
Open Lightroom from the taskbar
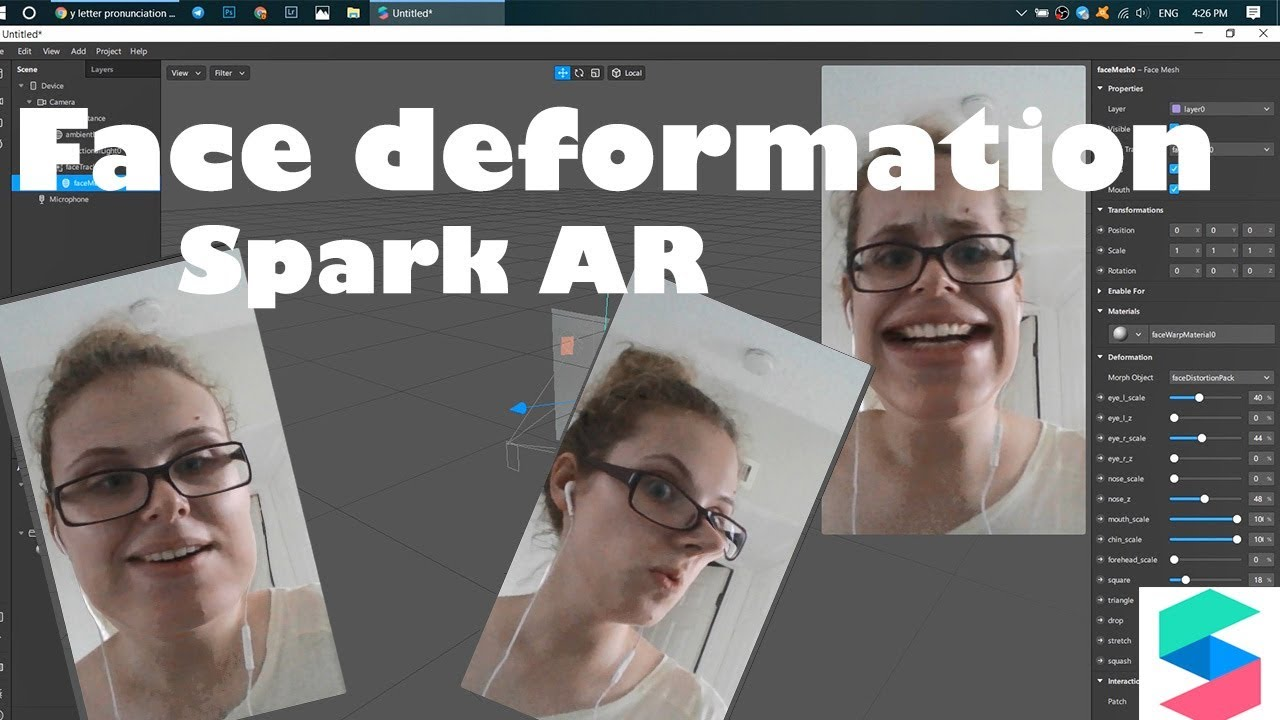(x=291, y=13)
